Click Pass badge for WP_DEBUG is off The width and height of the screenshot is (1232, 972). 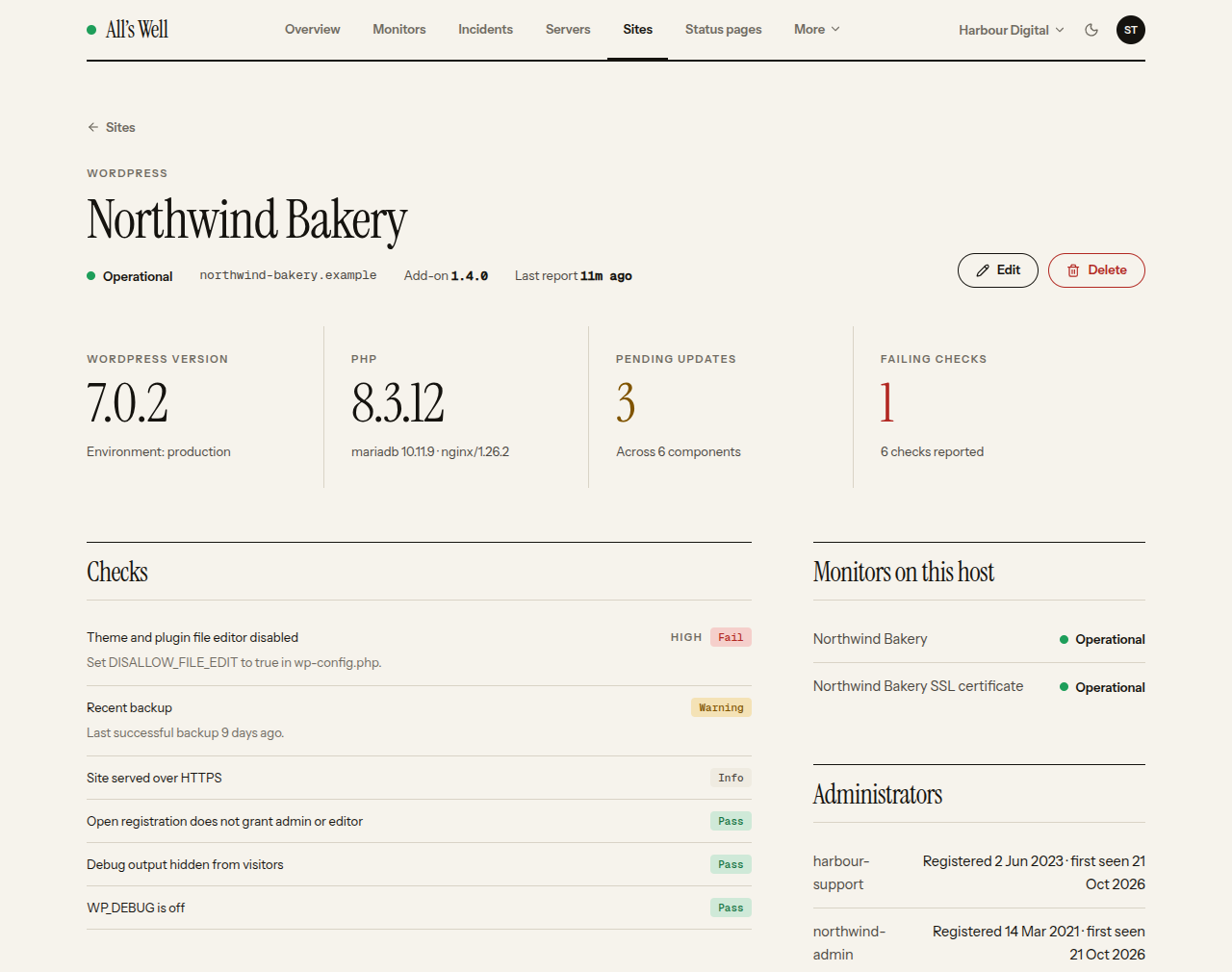[x=731, y=908]
